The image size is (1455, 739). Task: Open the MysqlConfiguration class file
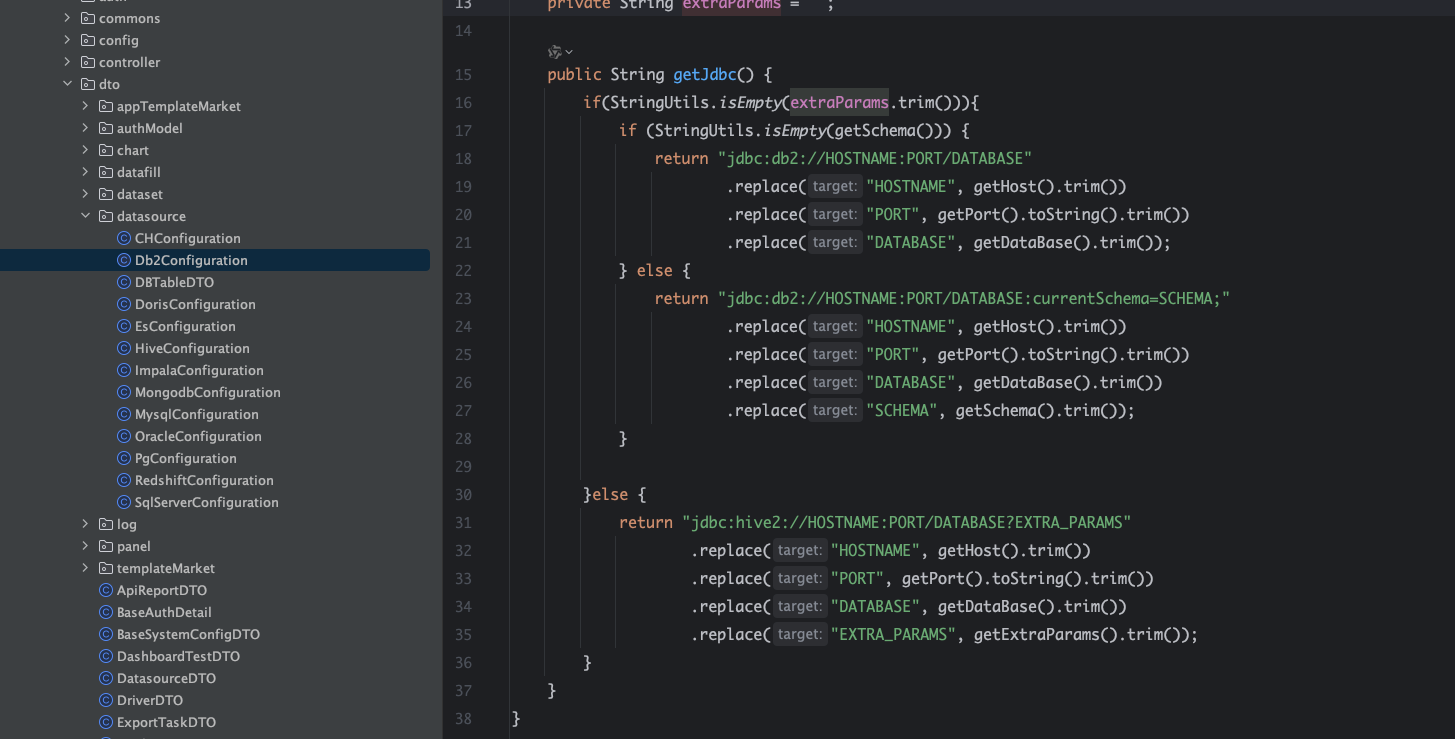tap(196, 414)
